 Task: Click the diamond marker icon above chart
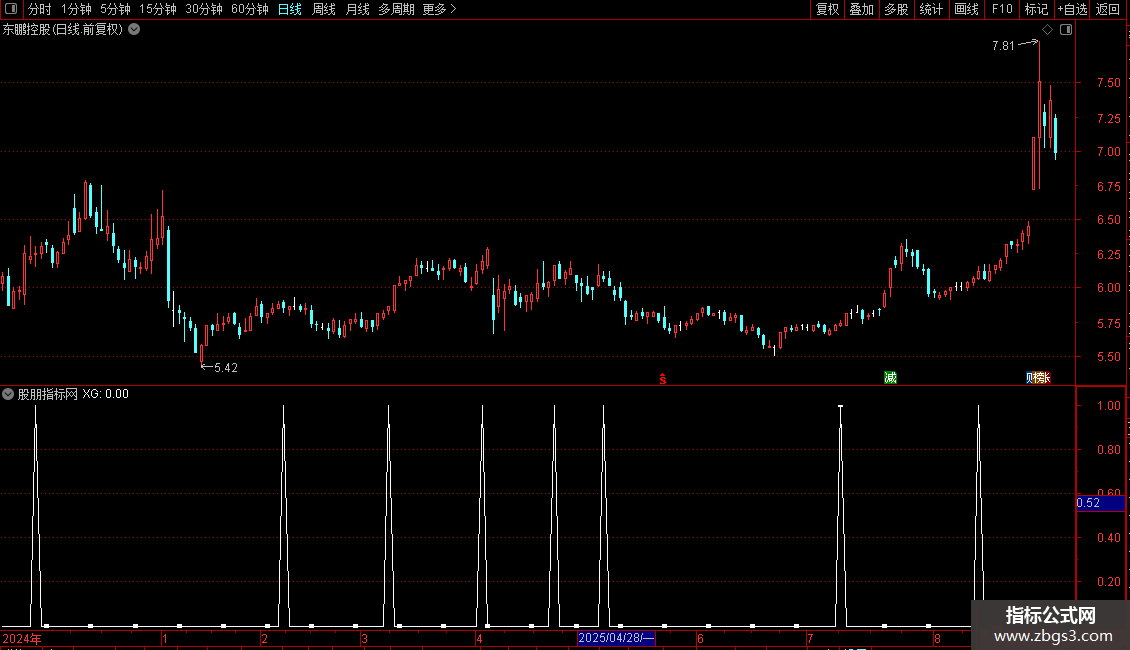click(1048, 30)
